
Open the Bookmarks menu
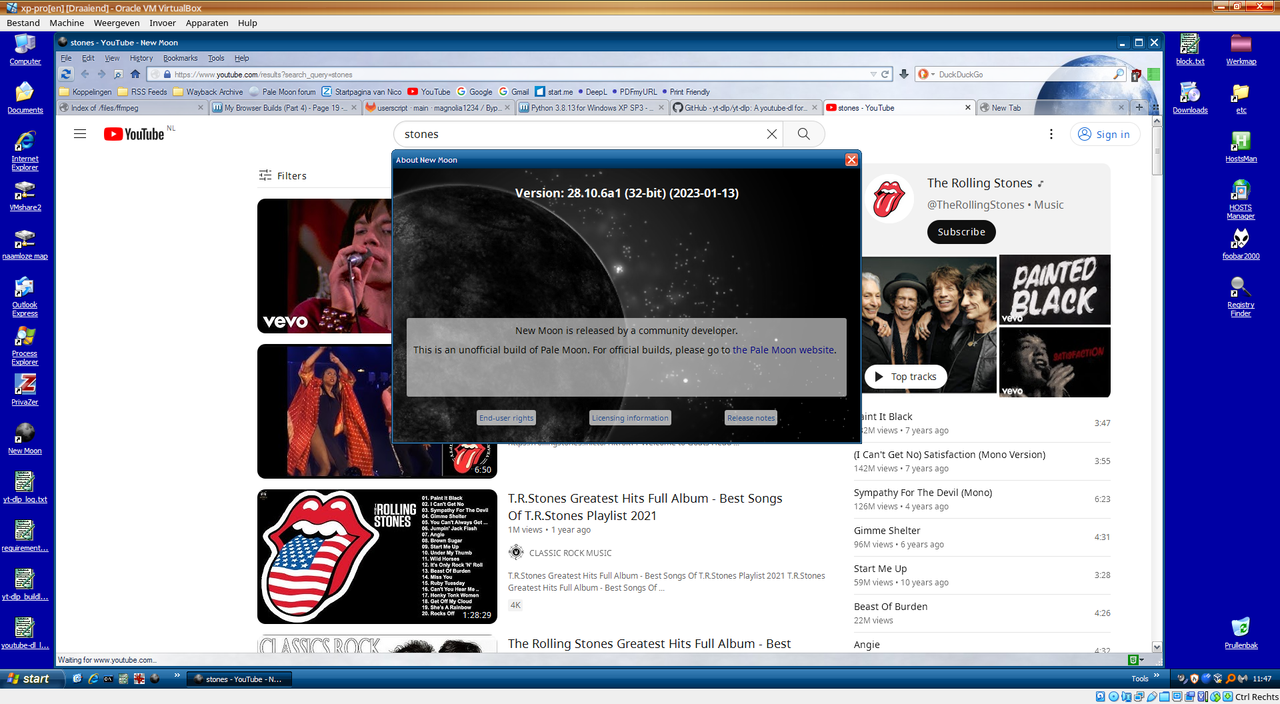pyautogui.click(x=181, y=58)
